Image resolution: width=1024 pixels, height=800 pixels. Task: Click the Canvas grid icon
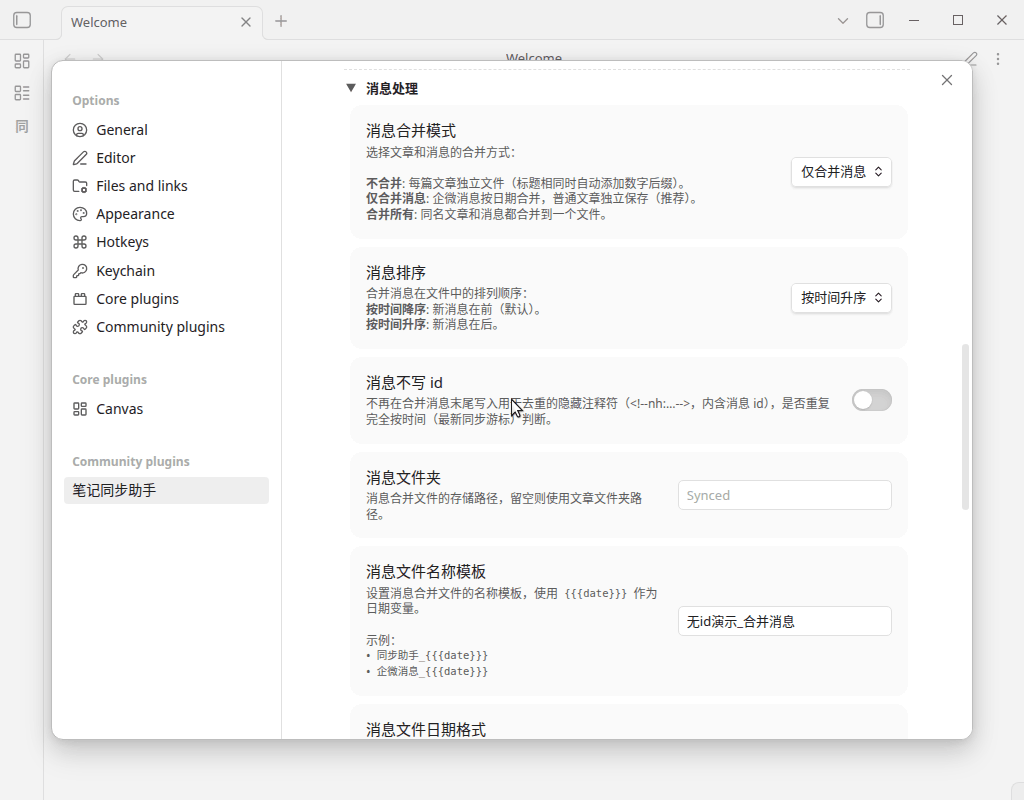click(80, 409)
